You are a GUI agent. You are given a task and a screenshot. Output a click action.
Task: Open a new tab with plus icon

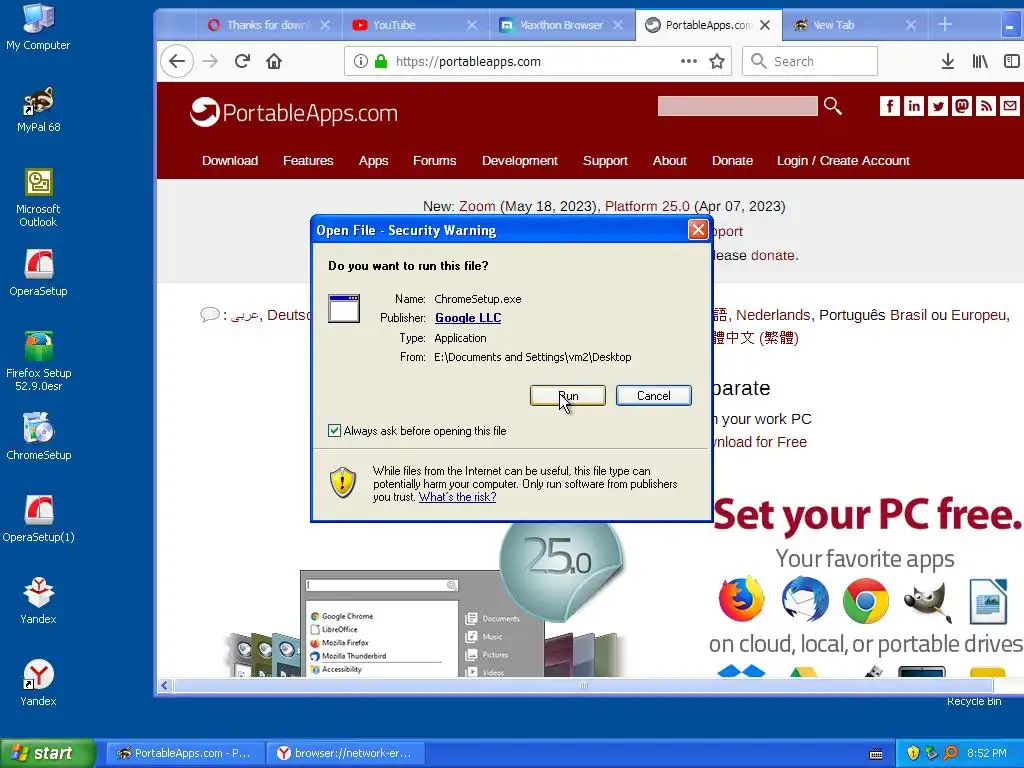(944, 25)
